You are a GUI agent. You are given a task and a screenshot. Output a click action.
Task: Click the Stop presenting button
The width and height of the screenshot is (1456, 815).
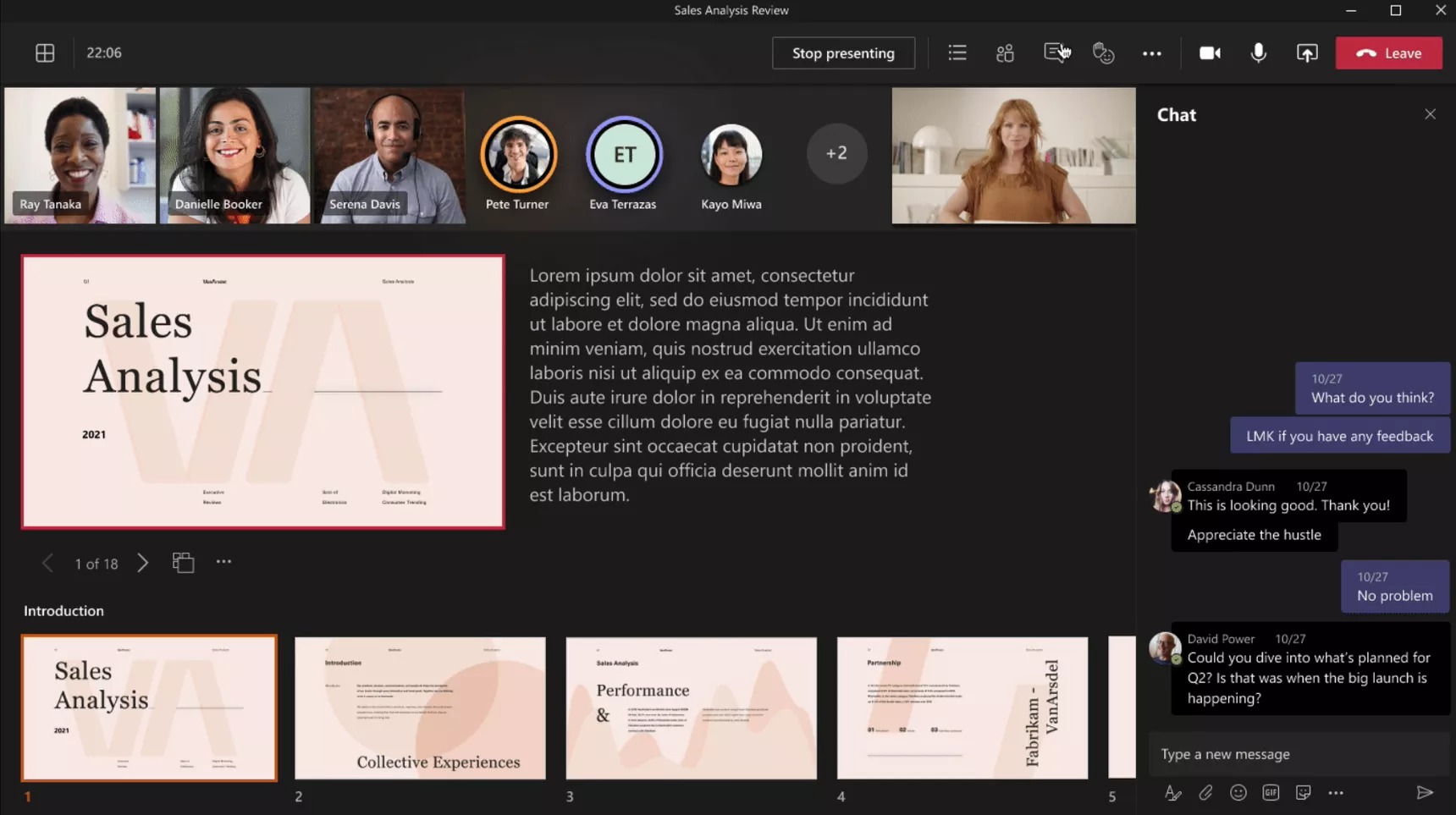[x=843, y=53]
